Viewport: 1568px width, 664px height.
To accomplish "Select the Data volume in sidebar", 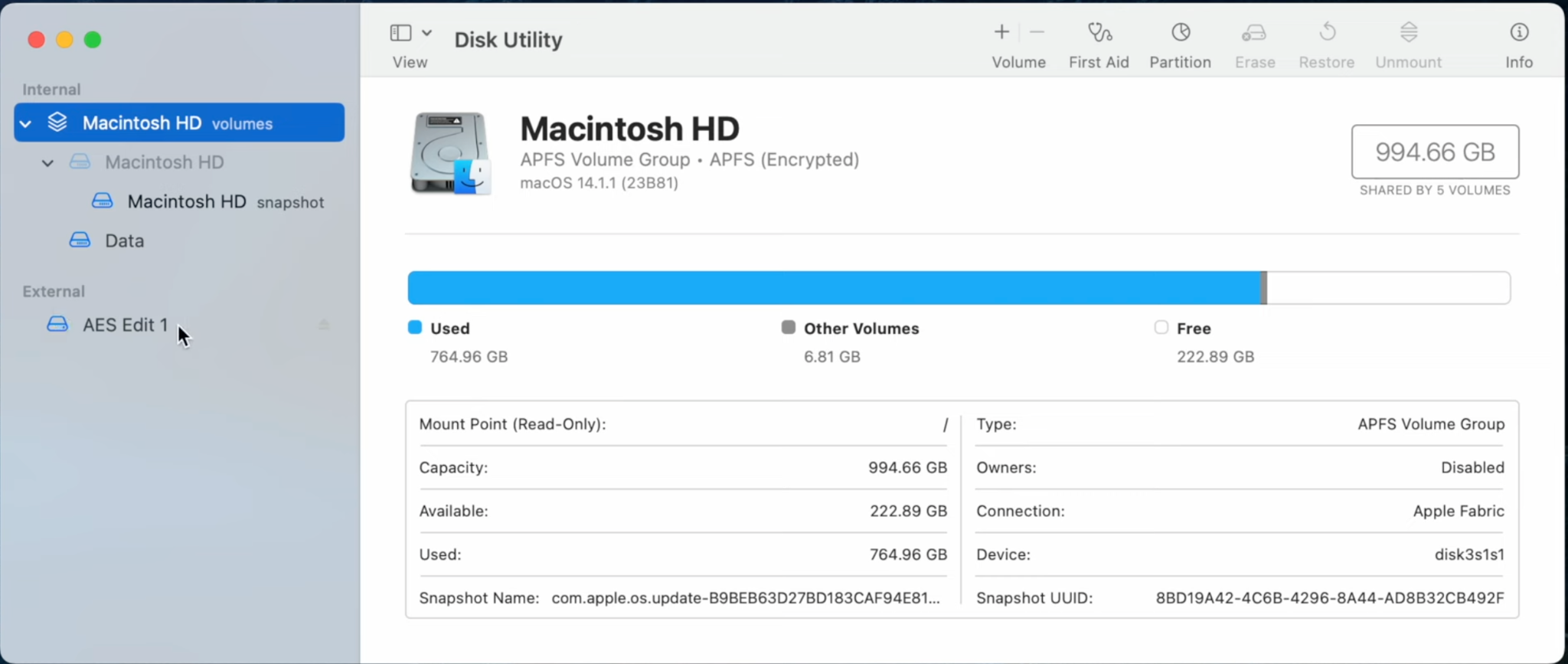I will (x=179, y=240).
